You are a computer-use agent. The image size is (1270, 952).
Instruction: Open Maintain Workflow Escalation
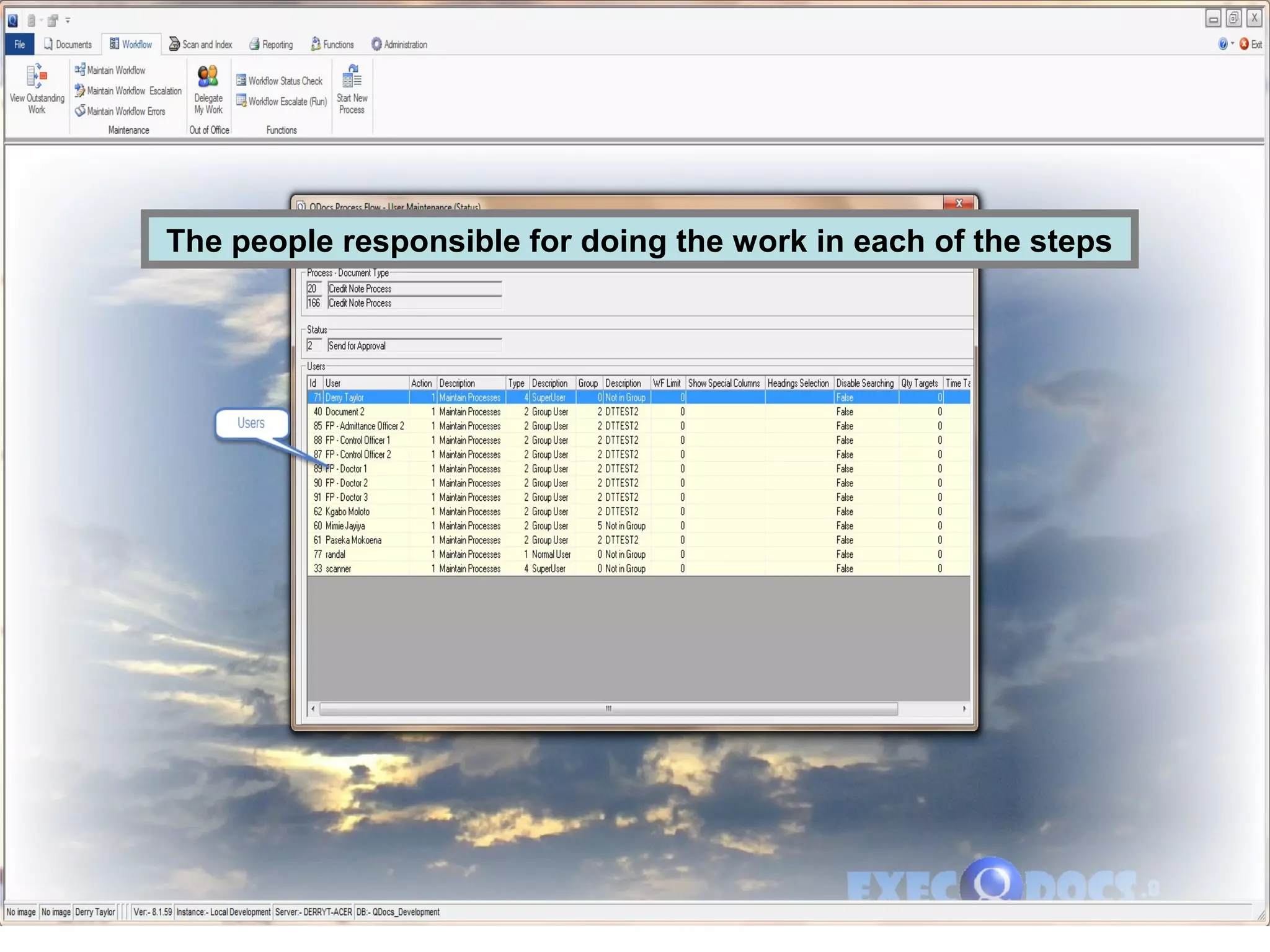[x=128, y=91]
